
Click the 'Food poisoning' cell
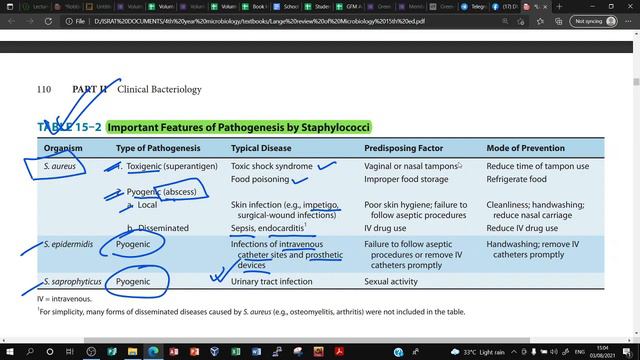point(260,179)
